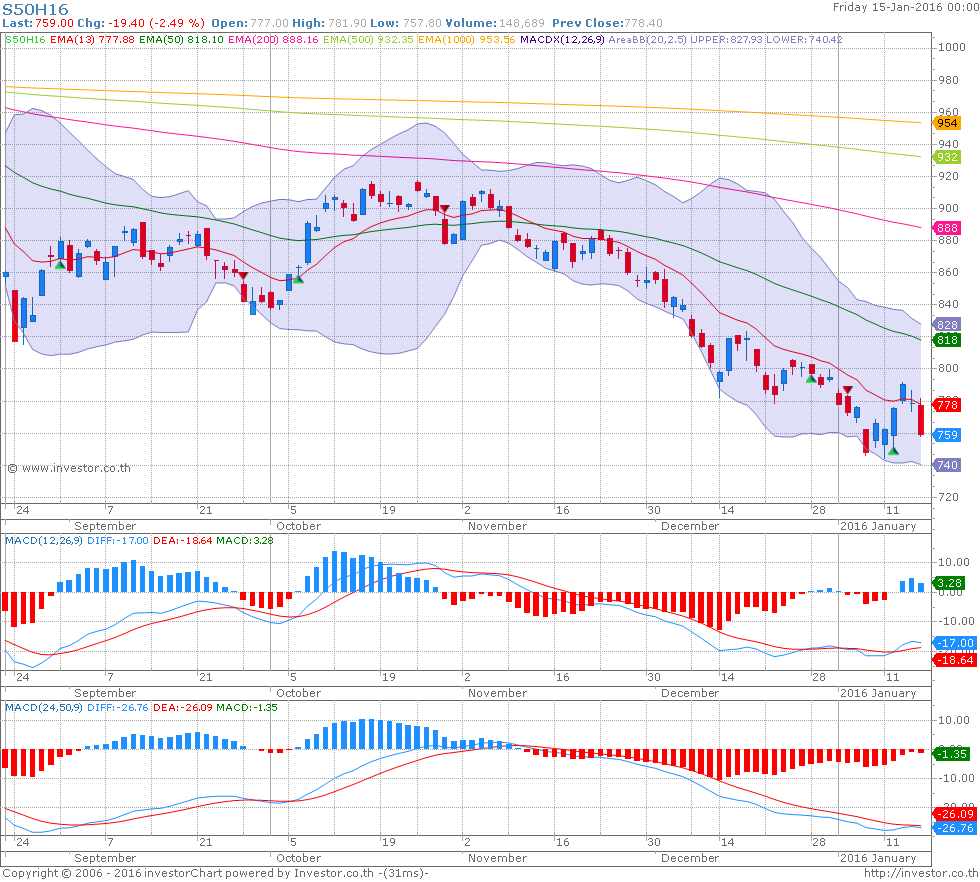980x882 pixels.
Task: Click the DEA:-26.09 readout
Action: pyautogui.click(x=182, y=708)
